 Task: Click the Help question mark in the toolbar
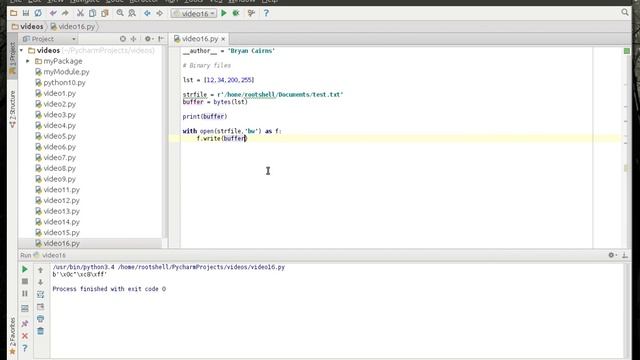point(266,13)
